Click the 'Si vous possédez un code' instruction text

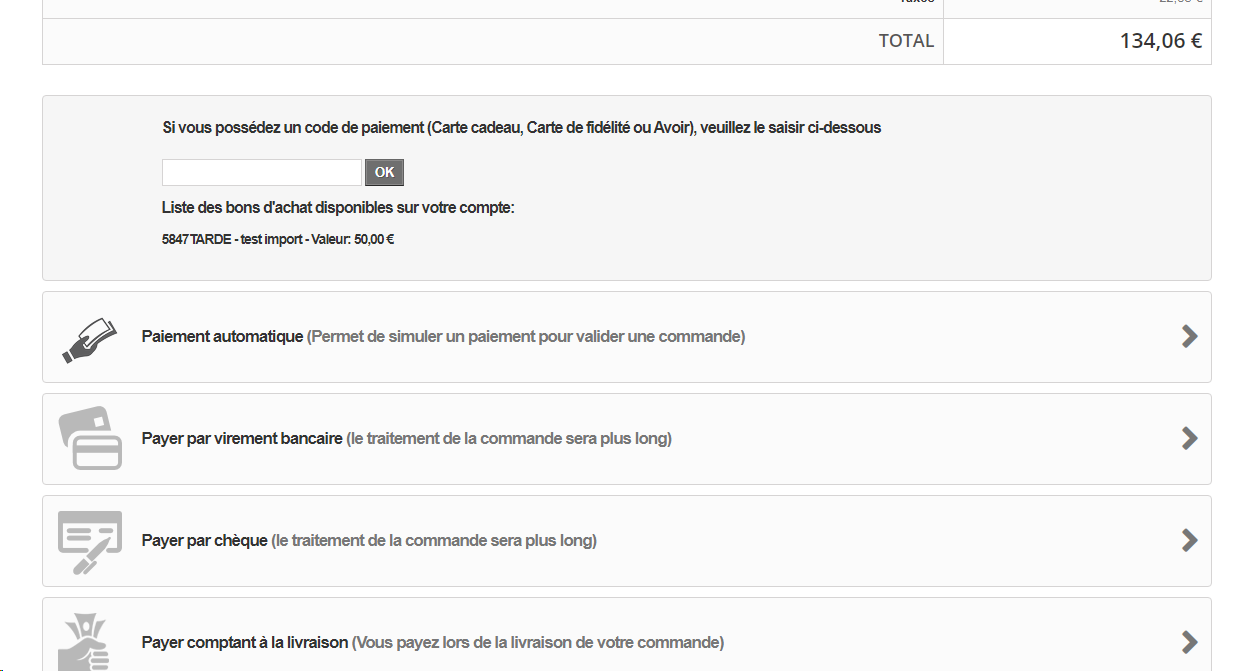pyautogui.click(x=522, y=128)
